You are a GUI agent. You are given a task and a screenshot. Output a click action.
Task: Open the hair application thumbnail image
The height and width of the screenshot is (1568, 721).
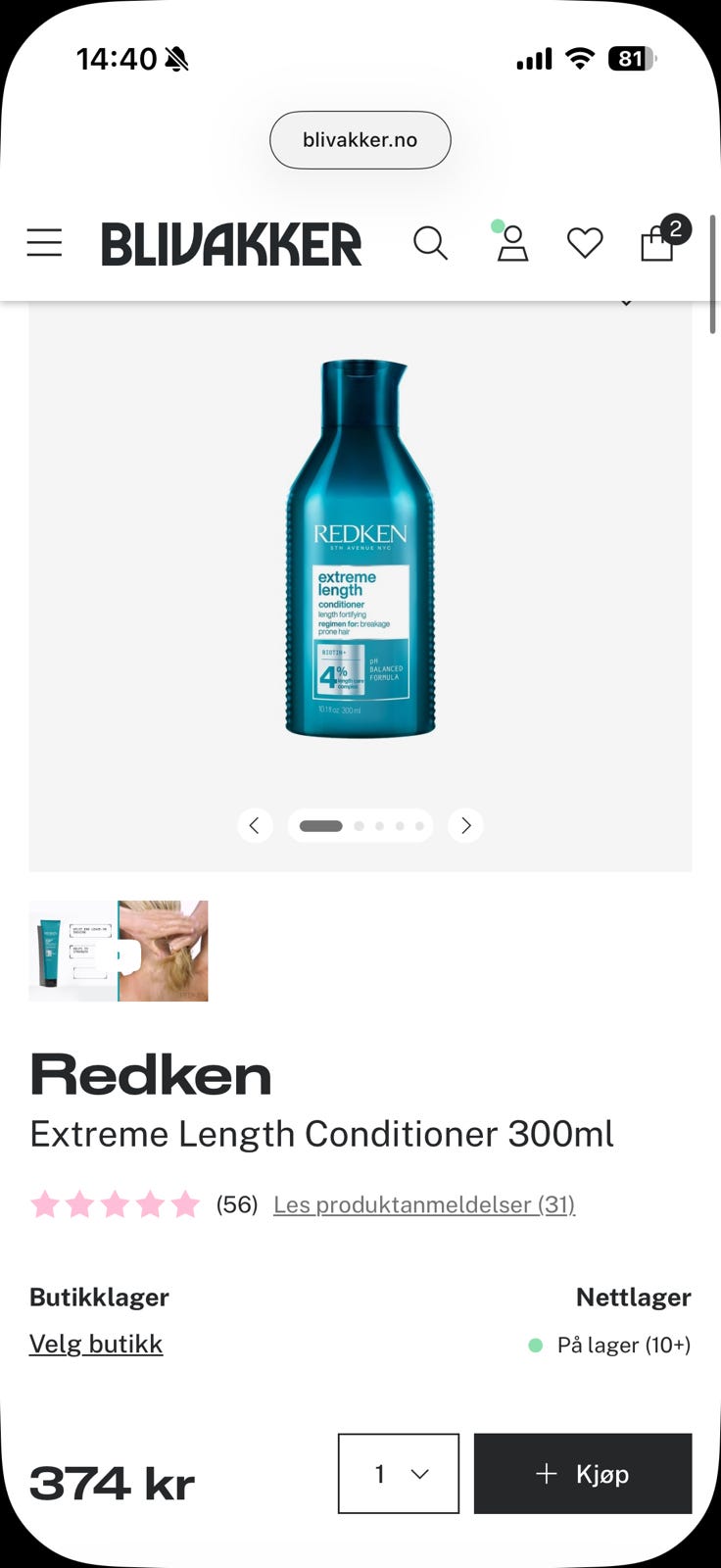164,951
